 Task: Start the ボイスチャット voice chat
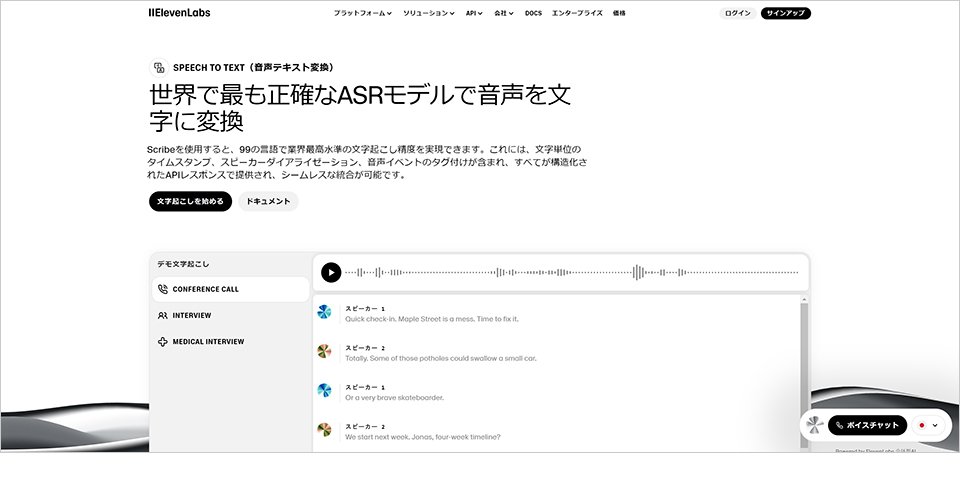[867, 425]
